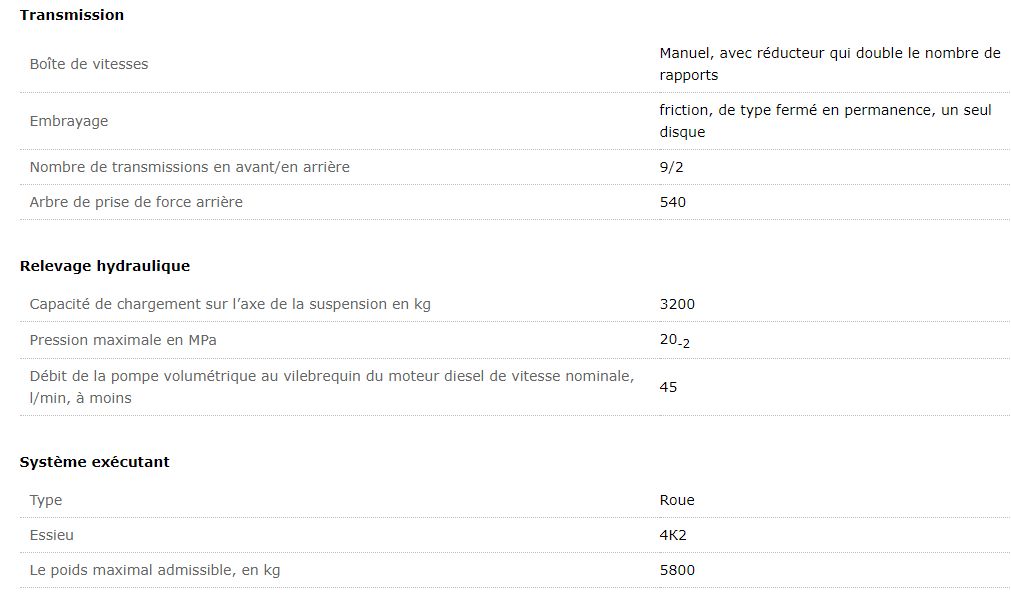Select Arbre de prise de force arrière
Image resolution: width=1011 pixels, height=594 pixels.
[x=136, y=202]
